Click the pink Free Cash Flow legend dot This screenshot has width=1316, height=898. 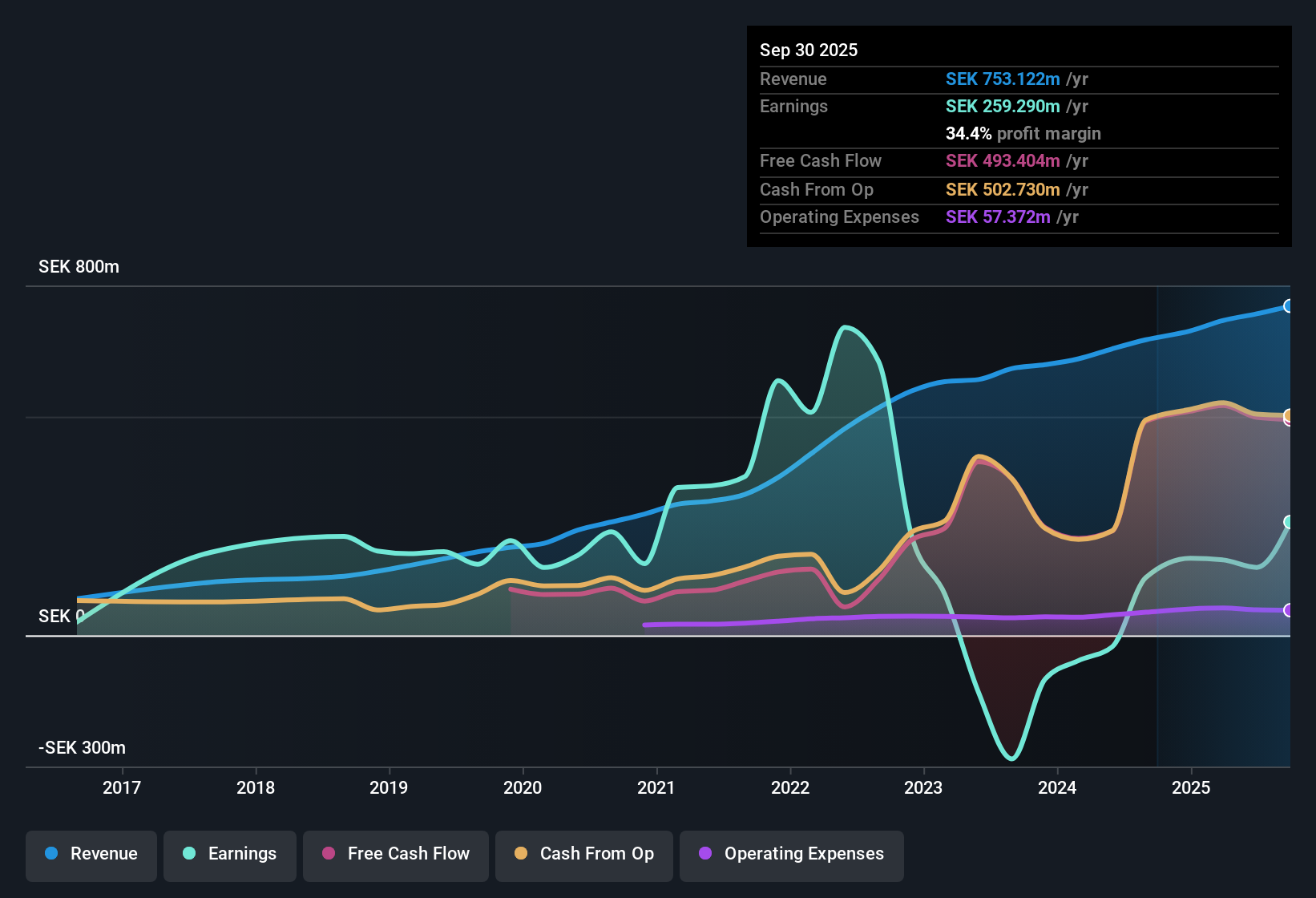[x=329, y=854]
